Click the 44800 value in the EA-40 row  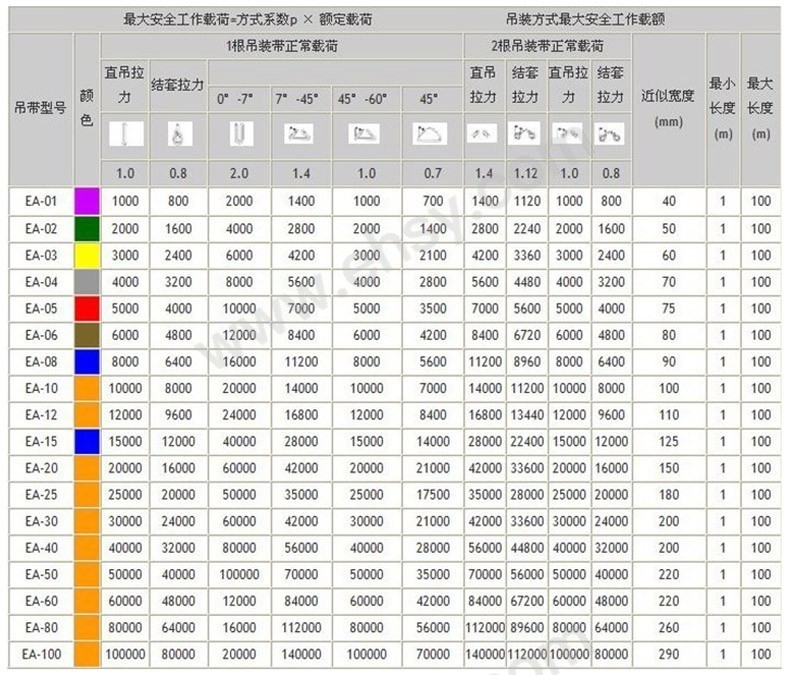[x=527, y=548]
